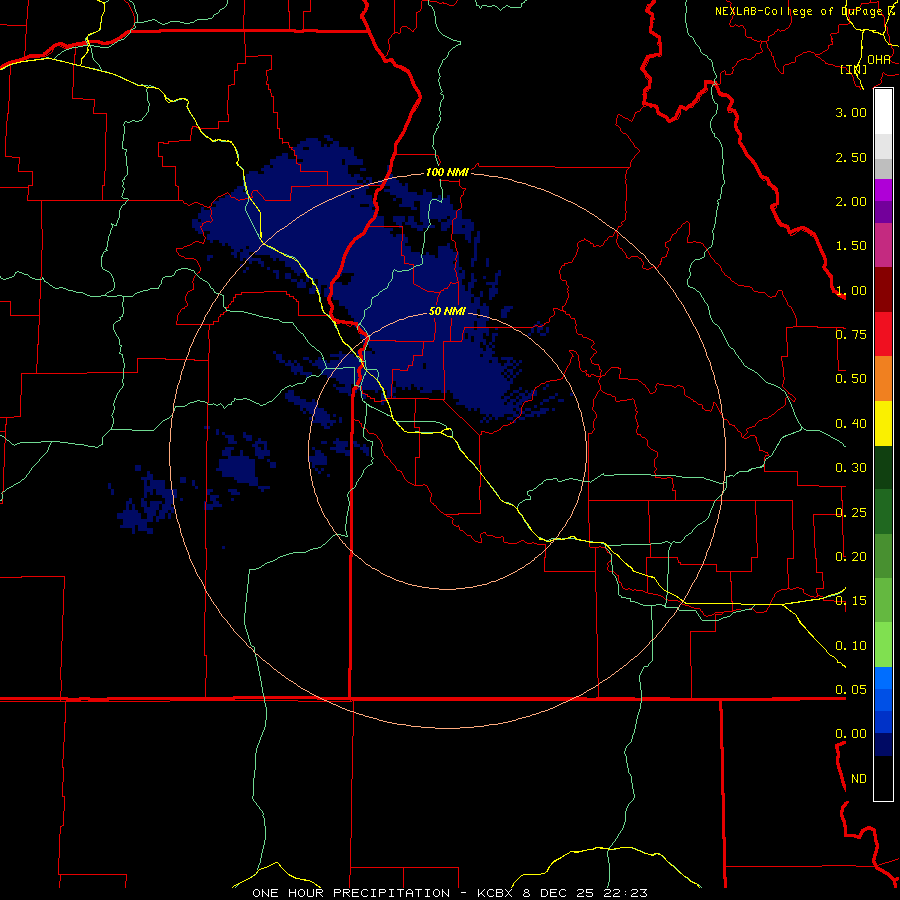Click the 2.50 legend value
The image size is (900, 900).
coord(851,157)
